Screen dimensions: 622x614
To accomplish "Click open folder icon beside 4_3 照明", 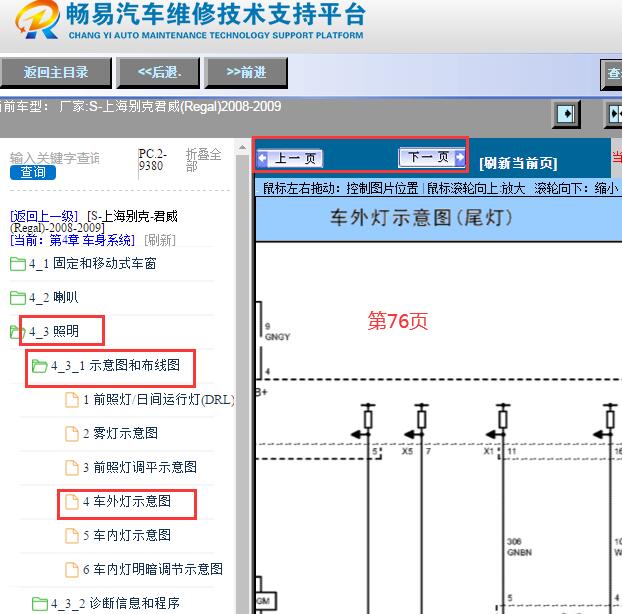I will pos(16,332).
